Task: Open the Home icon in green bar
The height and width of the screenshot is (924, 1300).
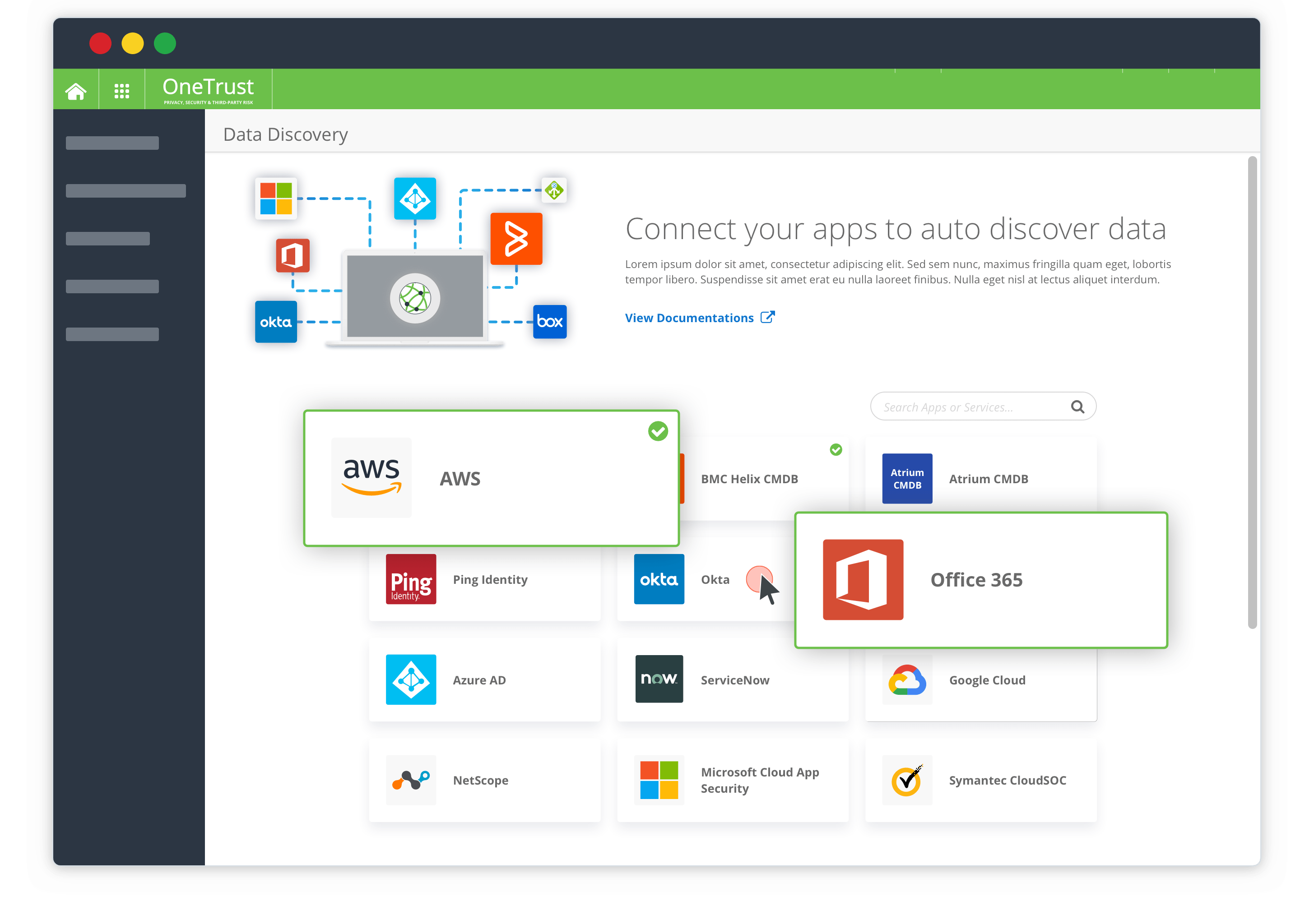Action: point(76,91)
